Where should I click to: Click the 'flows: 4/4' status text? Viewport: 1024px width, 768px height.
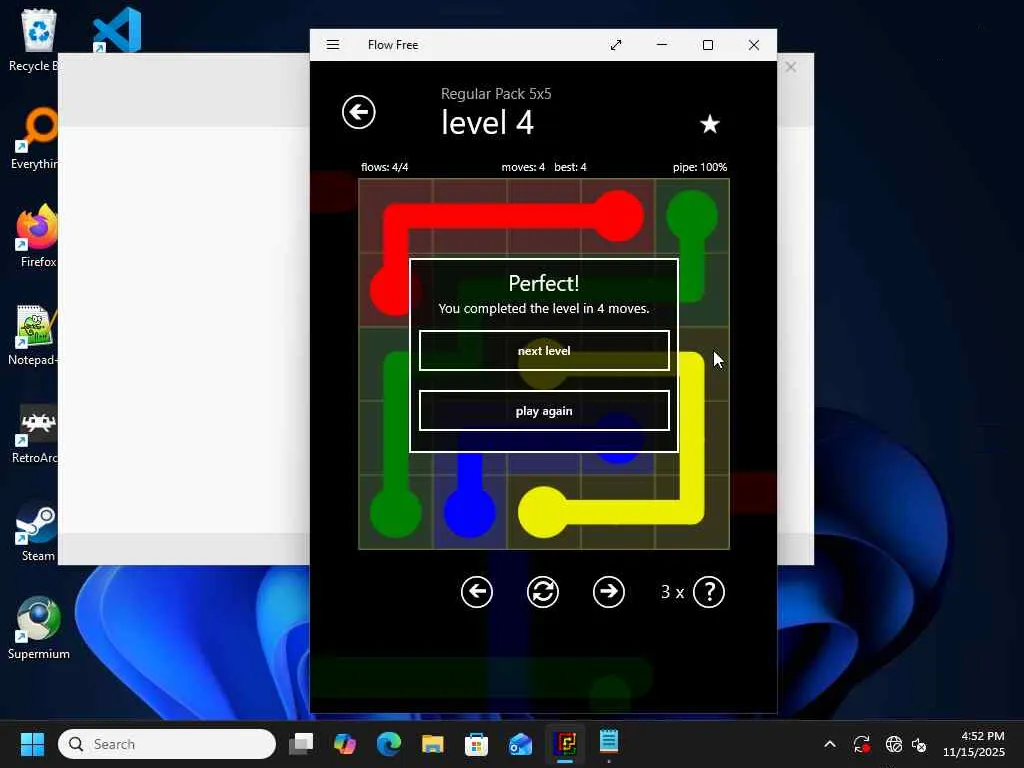tap(385, 167)
